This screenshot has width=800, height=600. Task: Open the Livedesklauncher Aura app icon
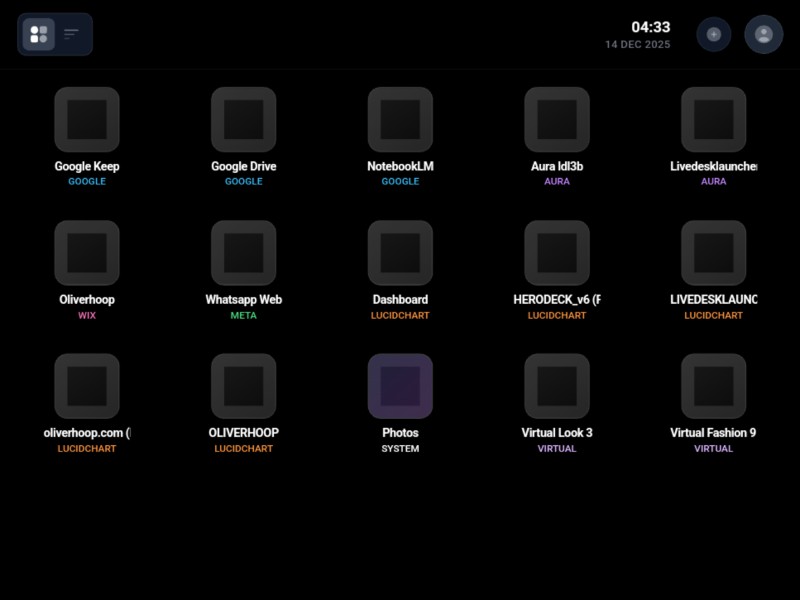pyautogui.click(x=713, y=120)
